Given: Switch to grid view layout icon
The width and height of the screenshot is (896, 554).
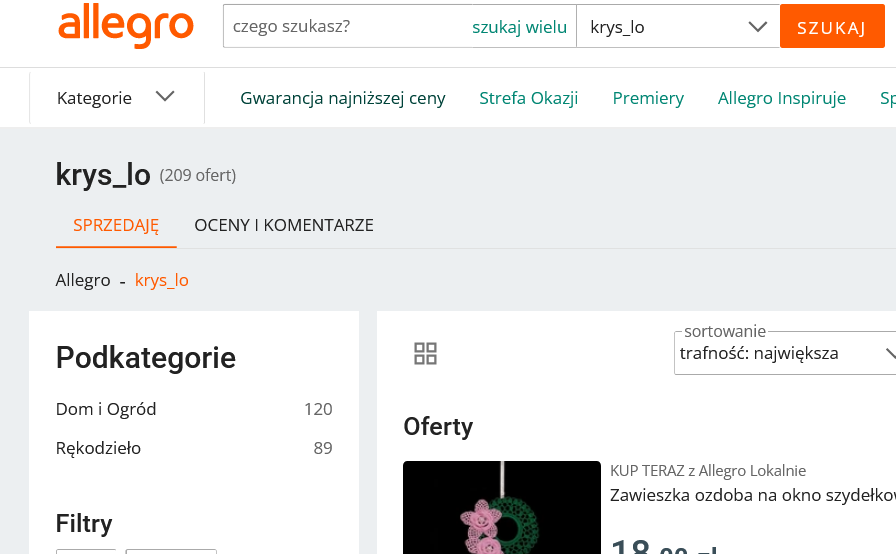Looking at the screenshot, I should 425,353.
